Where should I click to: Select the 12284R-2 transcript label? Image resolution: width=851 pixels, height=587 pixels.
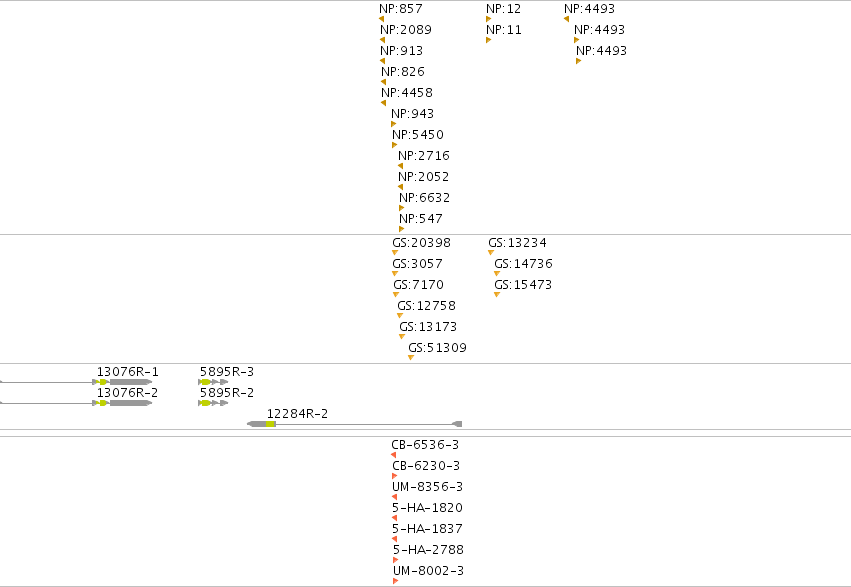[297, 414]
